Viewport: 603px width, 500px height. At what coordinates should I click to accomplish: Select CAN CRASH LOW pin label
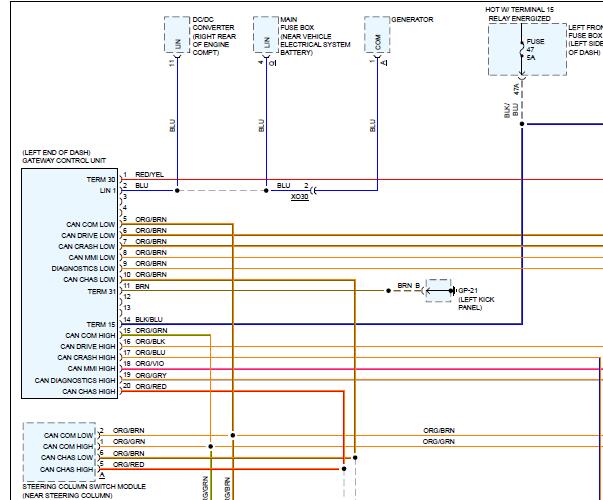click(x=87, y=247)
